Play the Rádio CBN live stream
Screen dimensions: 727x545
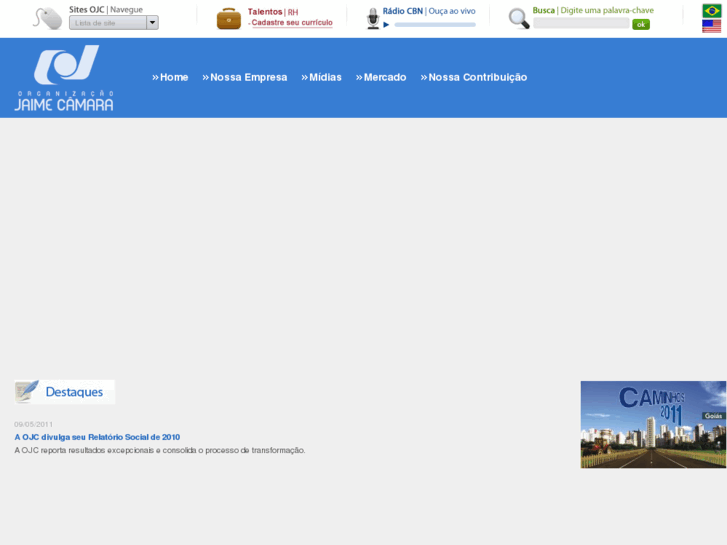click(386, 25)
